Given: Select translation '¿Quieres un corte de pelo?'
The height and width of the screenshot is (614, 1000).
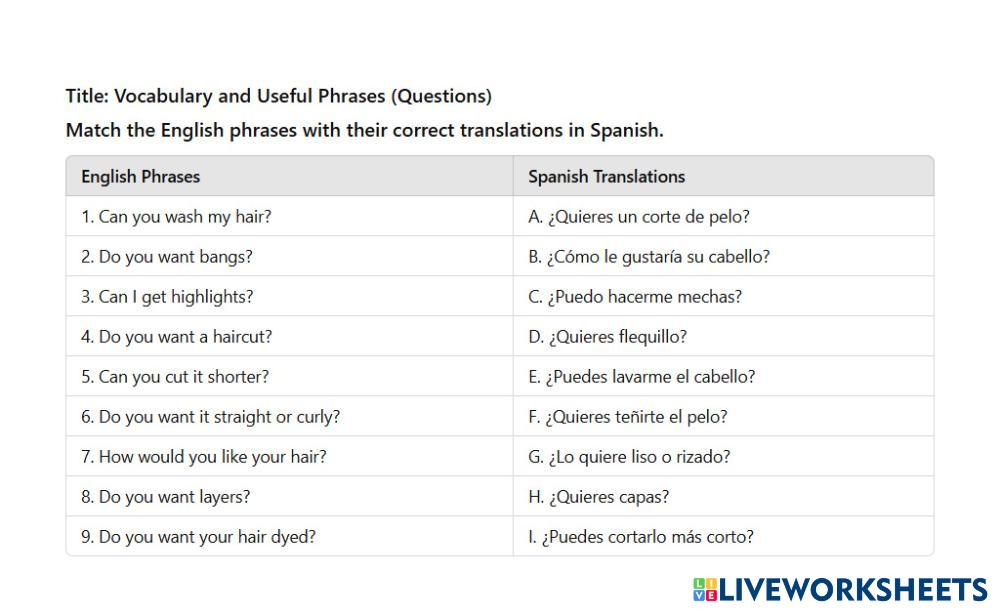Looking at the screenshot, I should click(x=639, y=217).
